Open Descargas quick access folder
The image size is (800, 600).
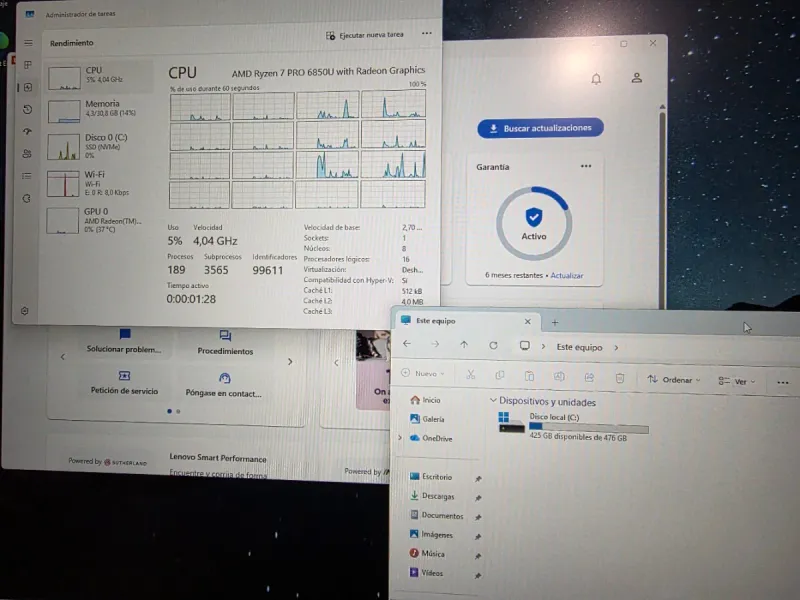pos(432,496)
